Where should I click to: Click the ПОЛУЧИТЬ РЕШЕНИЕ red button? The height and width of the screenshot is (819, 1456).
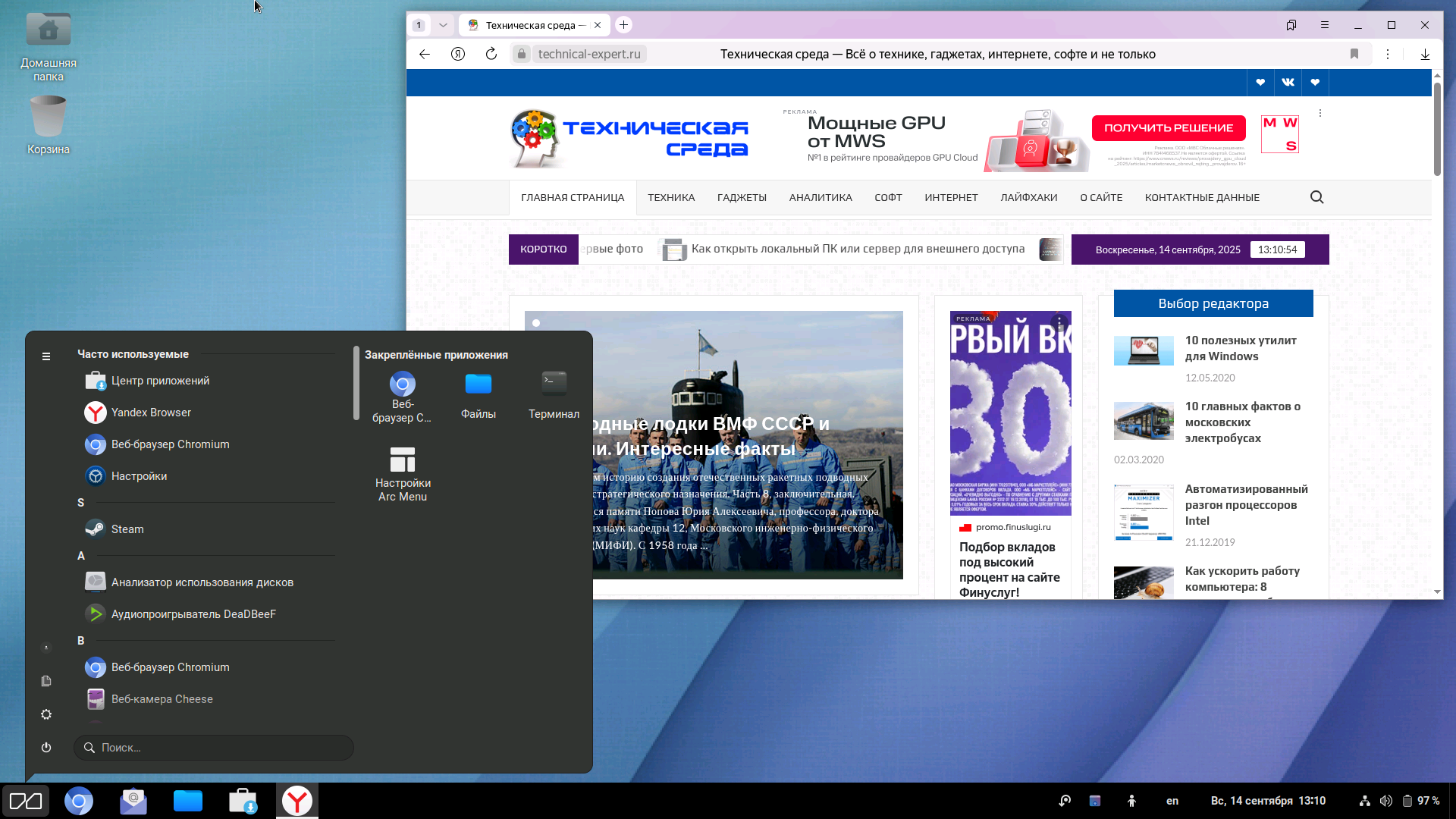[x=1169, y=128]
